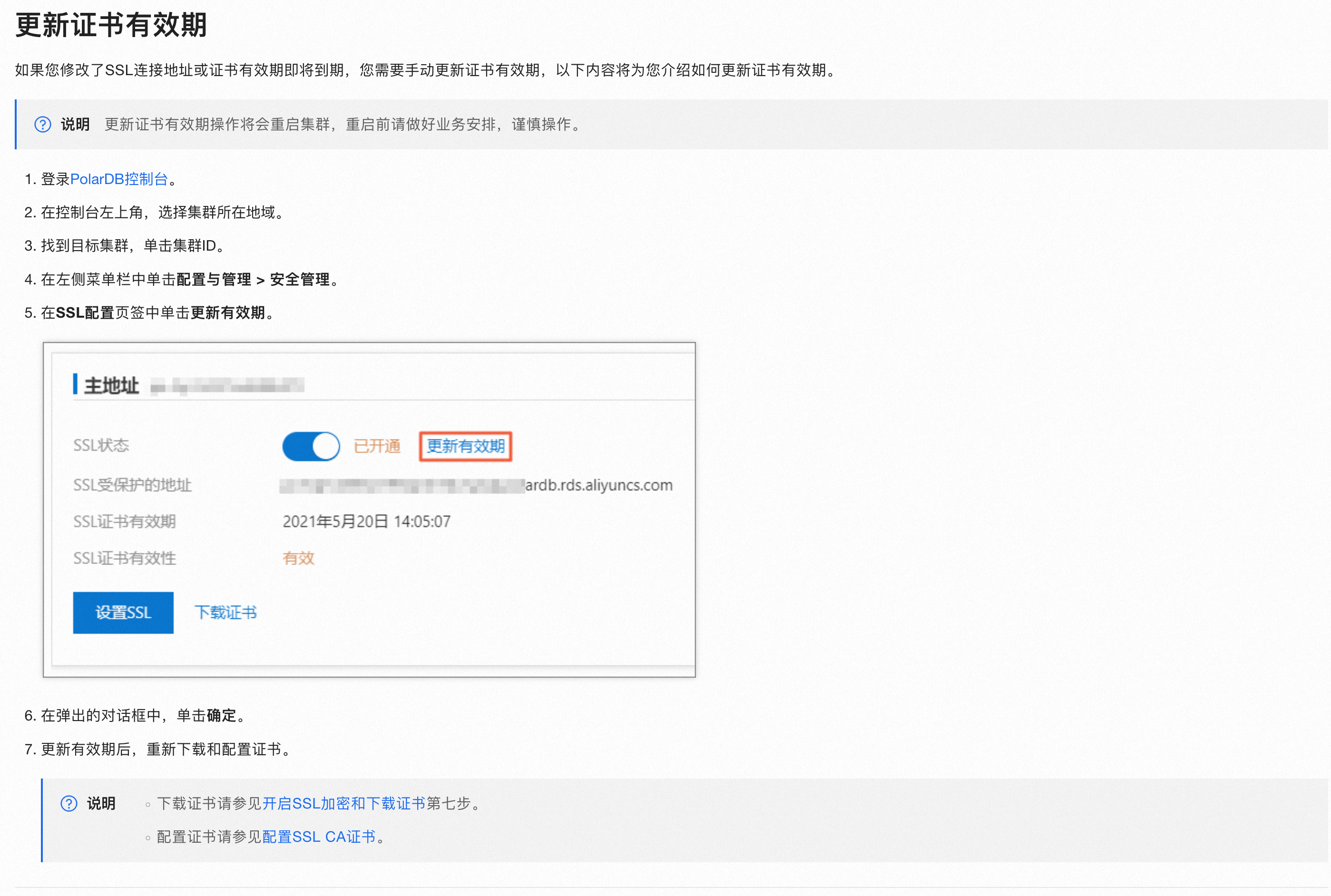The height and width of the screenshot is (896, 1331).
Task: Click the 设置SSL button
Action: [x=123, y=613]
